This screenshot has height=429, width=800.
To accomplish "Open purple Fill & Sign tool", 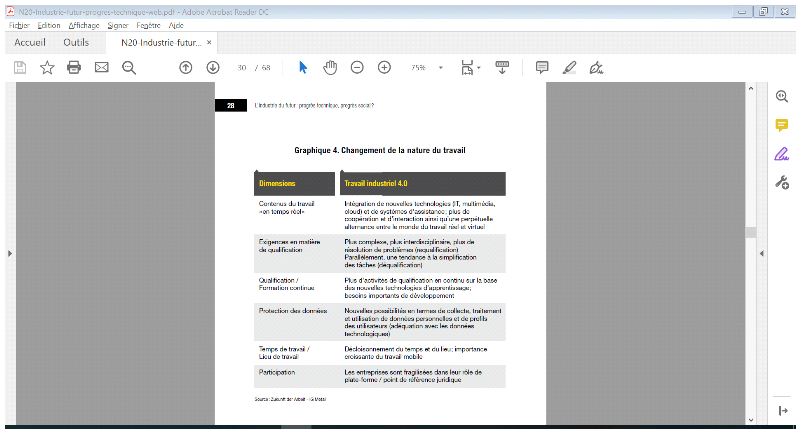I will (x=782, y=154).
